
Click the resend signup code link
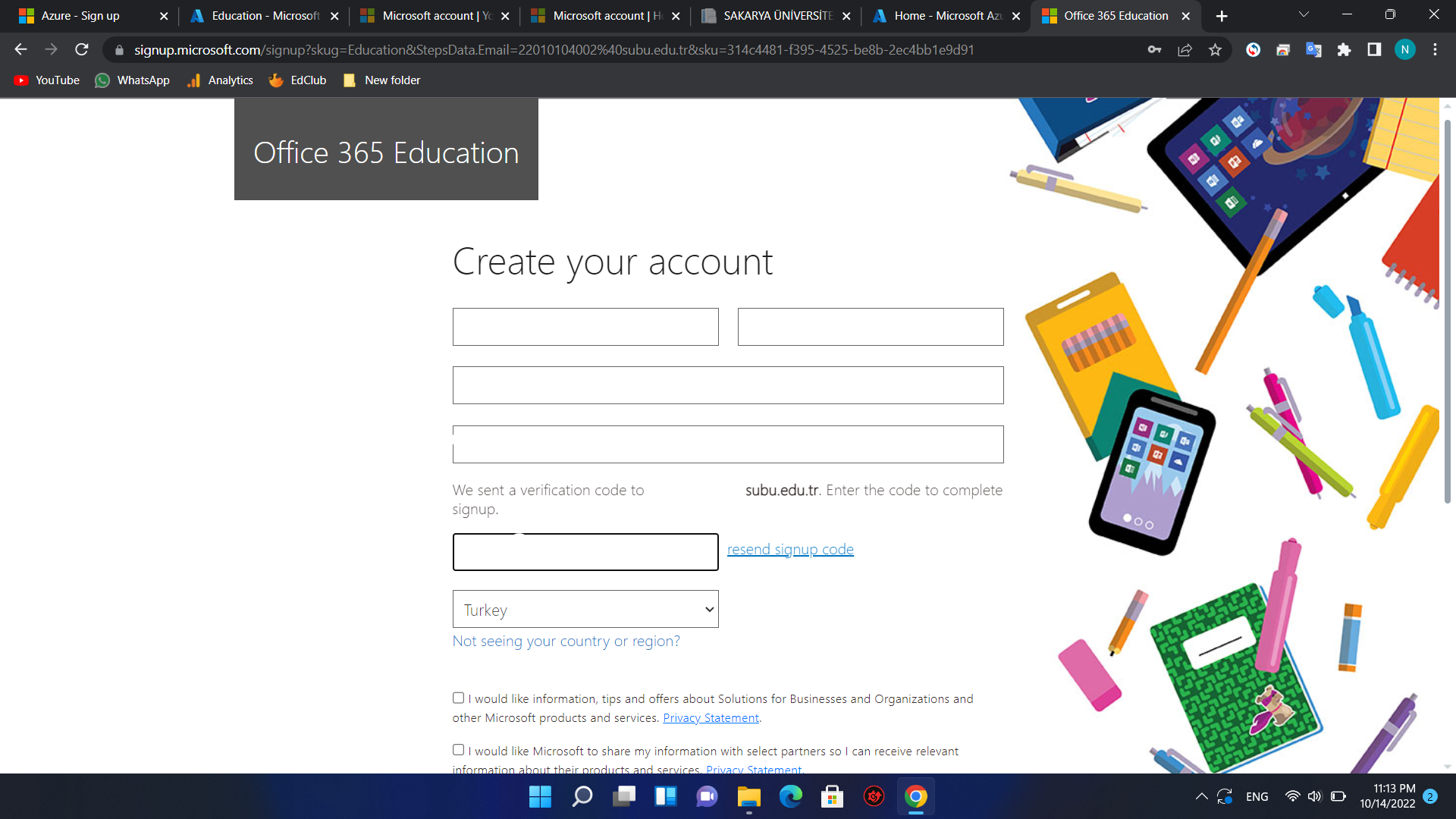pos(790,549)
